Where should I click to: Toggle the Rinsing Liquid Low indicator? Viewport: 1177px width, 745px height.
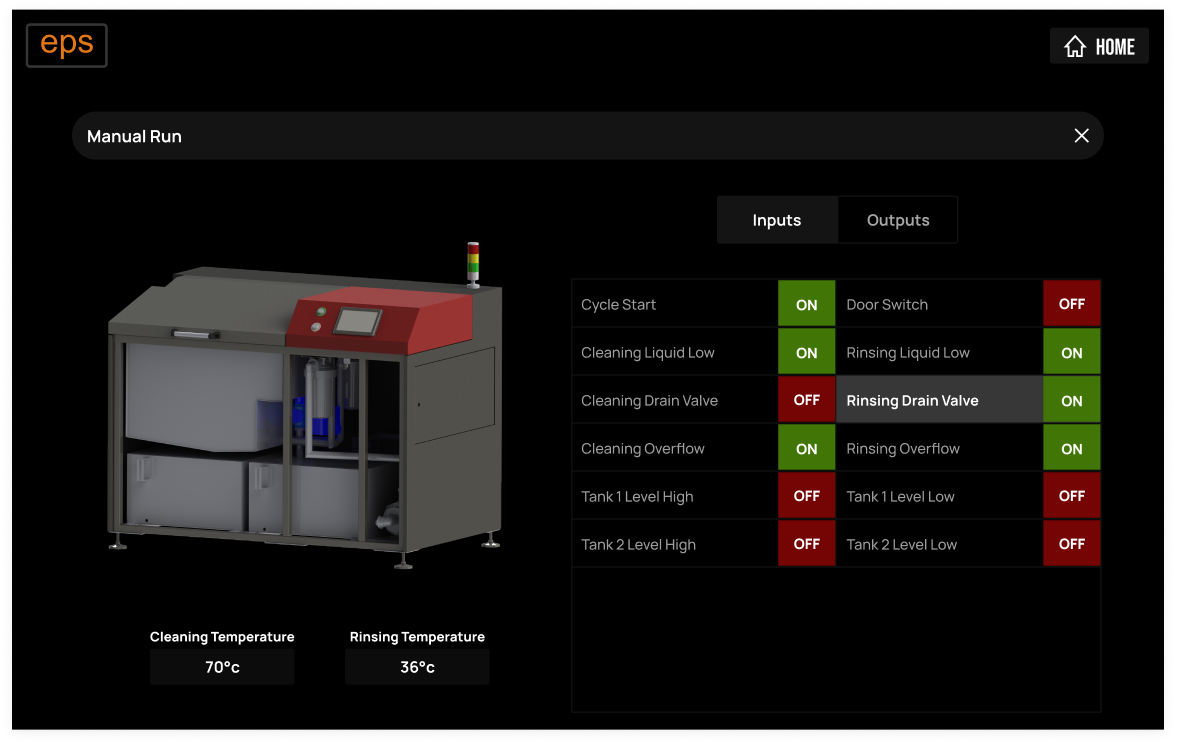pos(1071,352)
